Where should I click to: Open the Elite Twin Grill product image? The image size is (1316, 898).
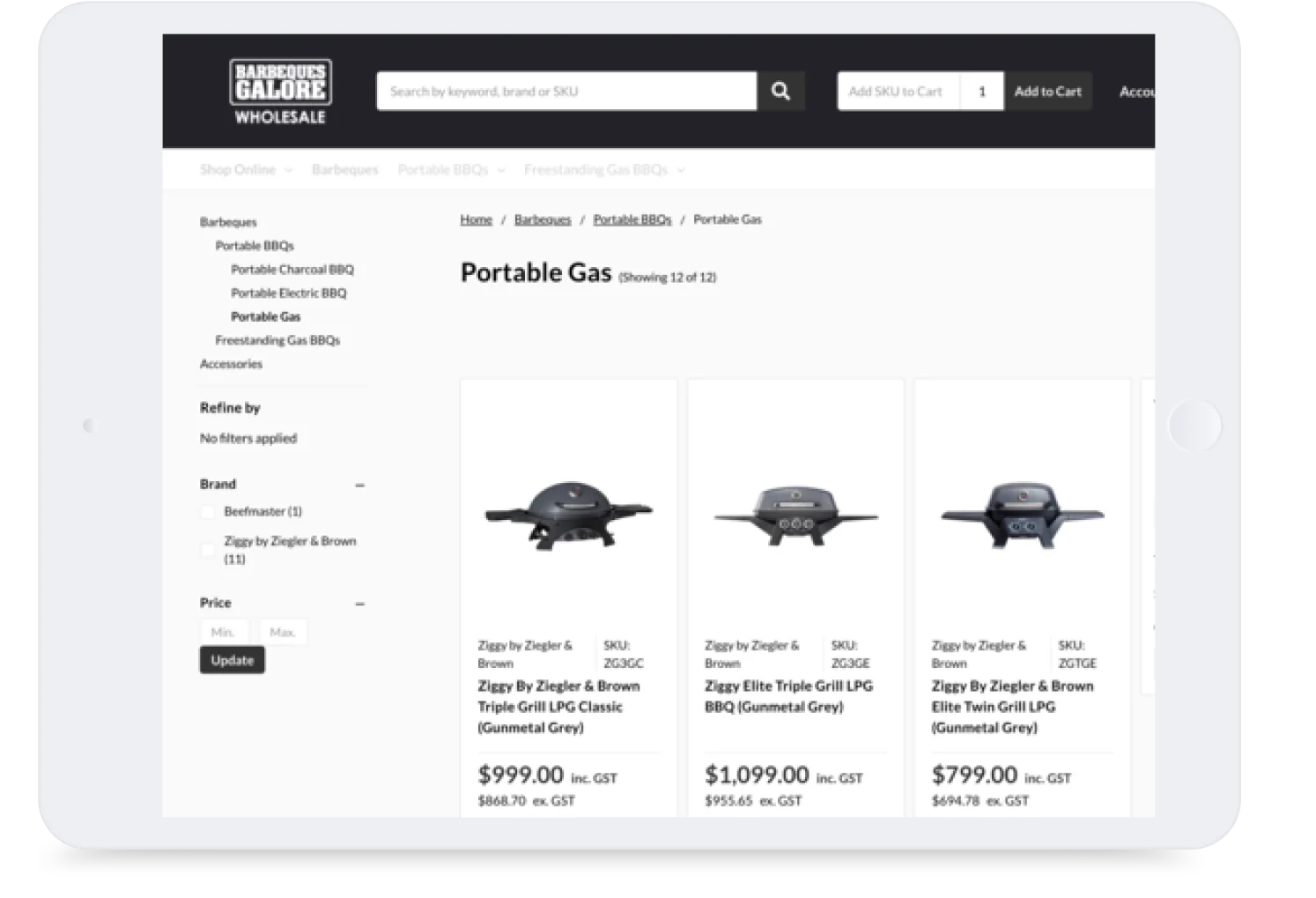pyautogui.click(x=1021, y=516)
